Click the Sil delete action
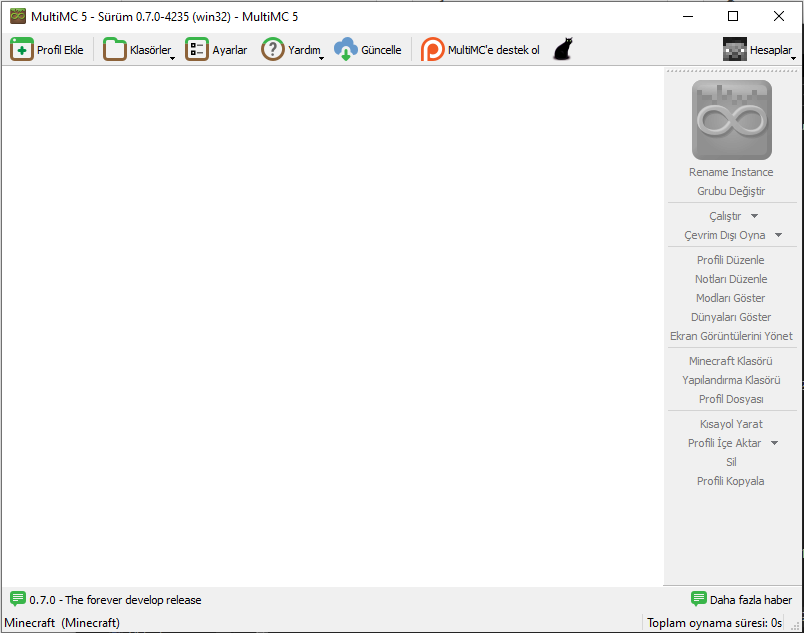 click(x=731, y=462)
